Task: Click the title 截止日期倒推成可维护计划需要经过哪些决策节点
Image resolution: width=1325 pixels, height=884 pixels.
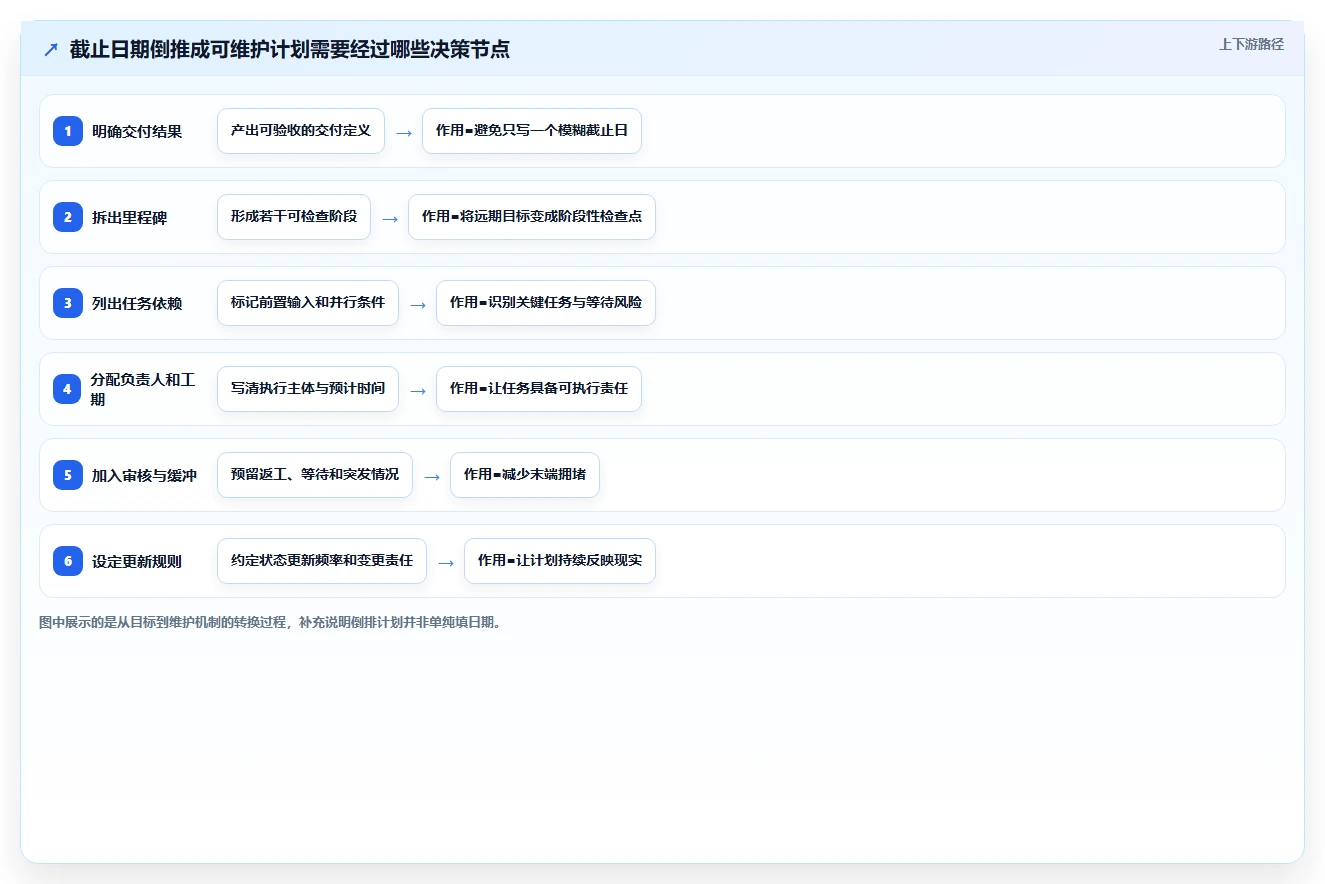Action: [290, 49]
